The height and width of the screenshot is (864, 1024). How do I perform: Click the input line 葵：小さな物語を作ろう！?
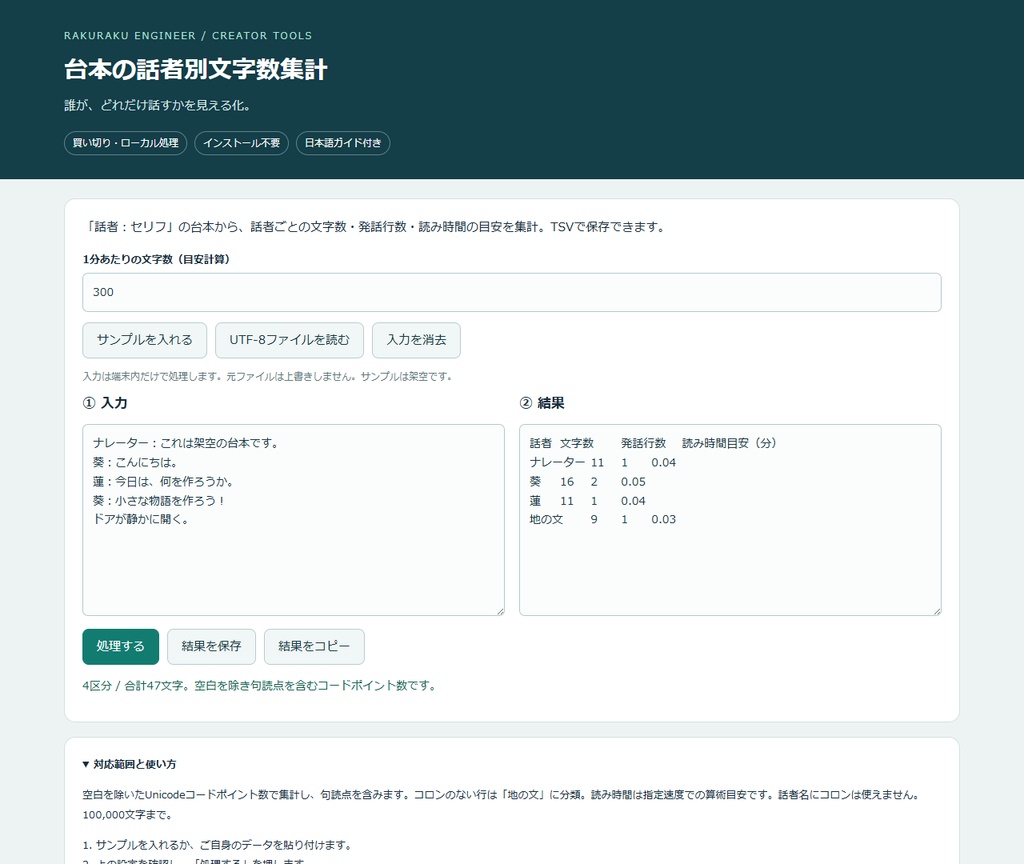click(x=159, y=501)
